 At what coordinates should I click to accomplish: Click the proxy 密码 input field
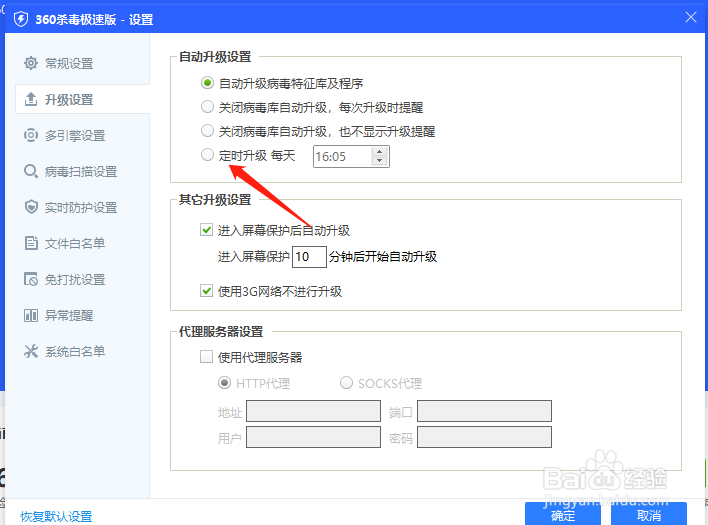click(484, 437)
